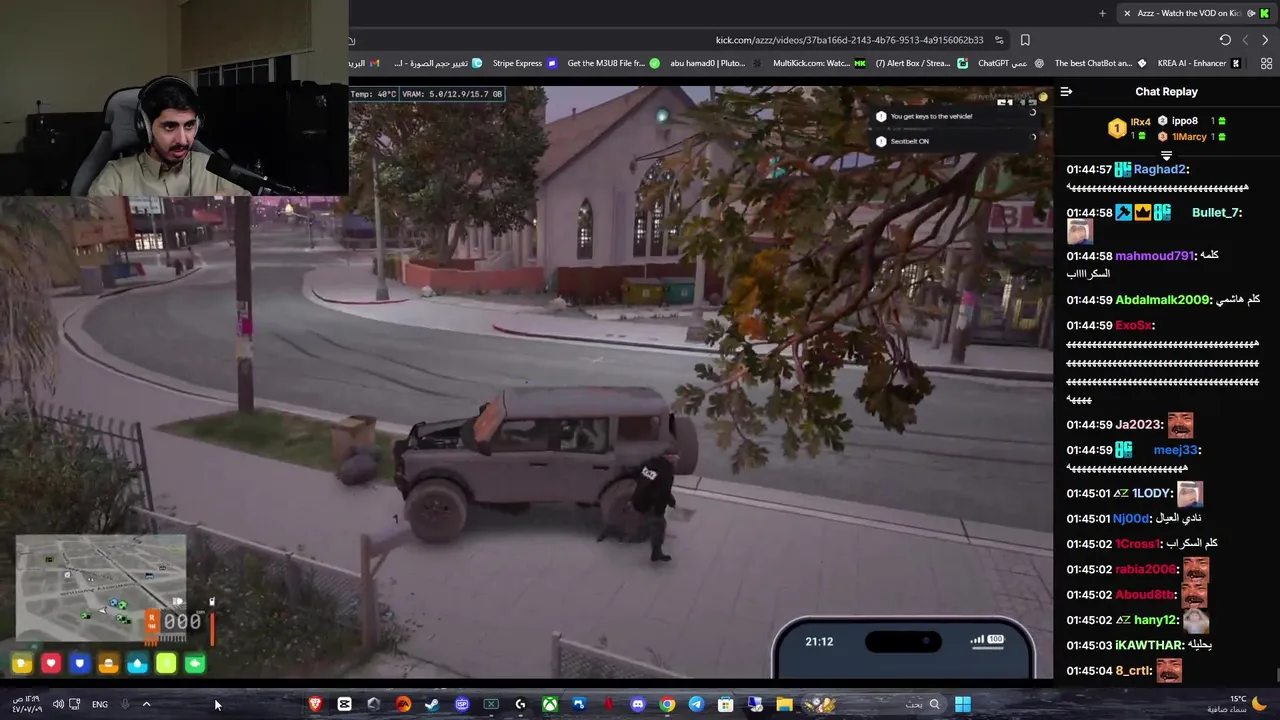
Task: Open site settings icon beside the URL
Action: (x=999, y=40)
